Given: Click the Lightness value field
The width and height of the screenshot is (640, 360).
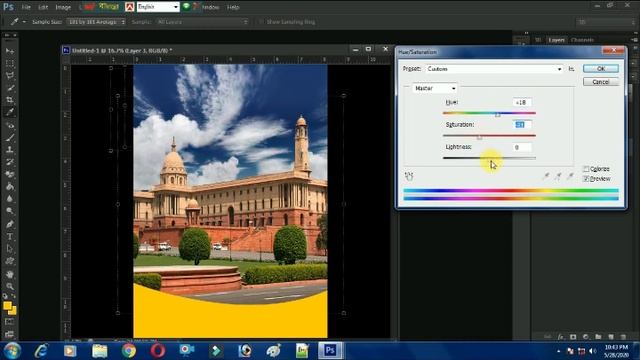Looking at the screenshot, I should [522, 147].
